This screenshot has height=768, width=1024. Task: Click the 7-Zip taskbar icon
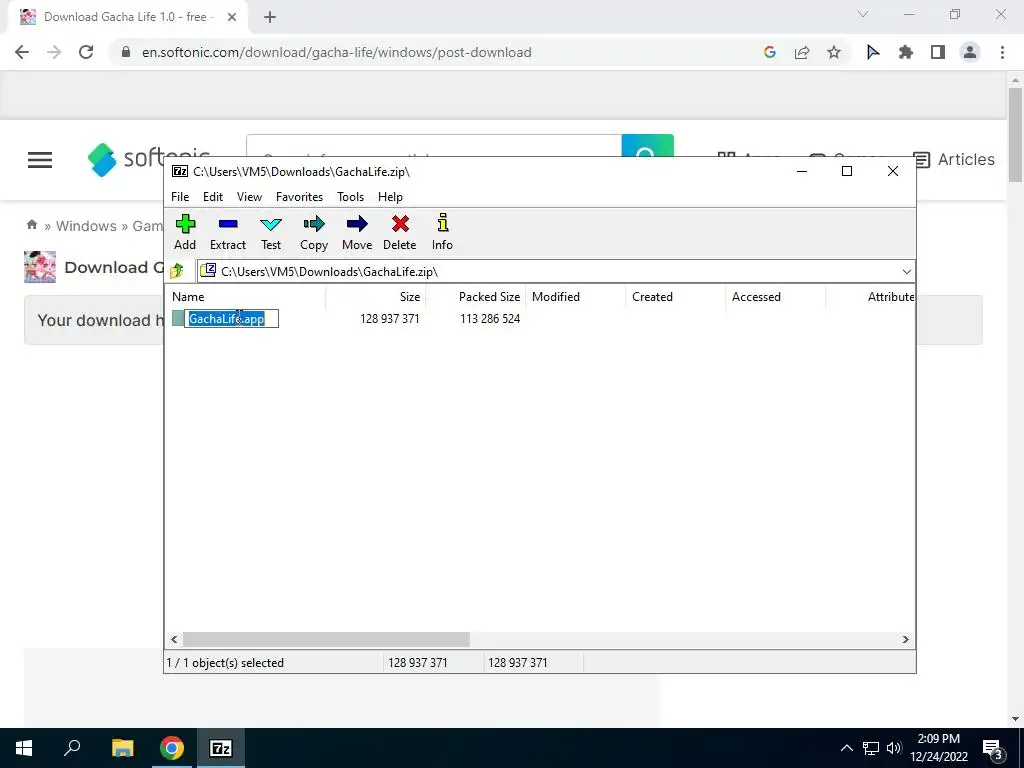220,748
